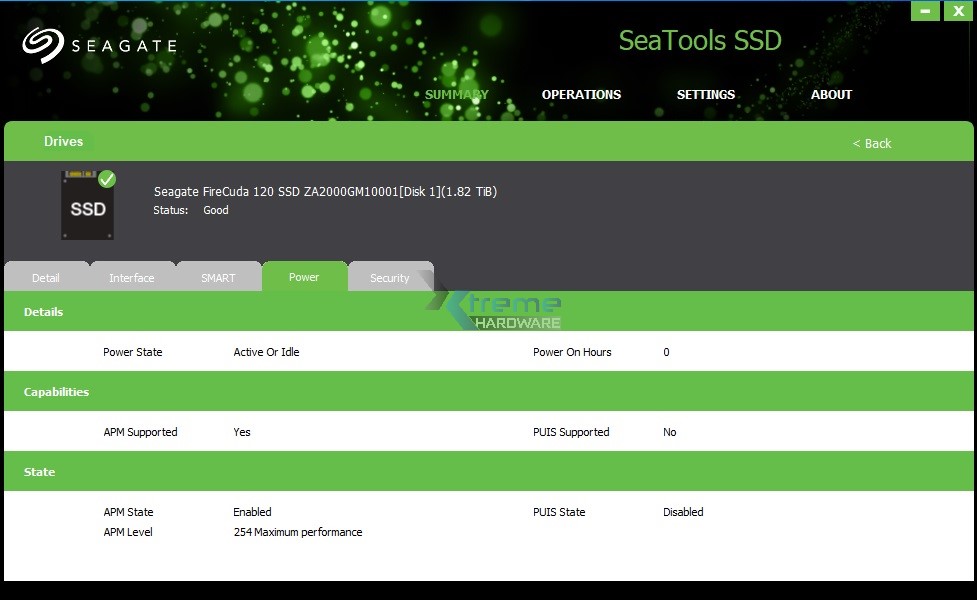Click the minimize window icon

[925, 11]
